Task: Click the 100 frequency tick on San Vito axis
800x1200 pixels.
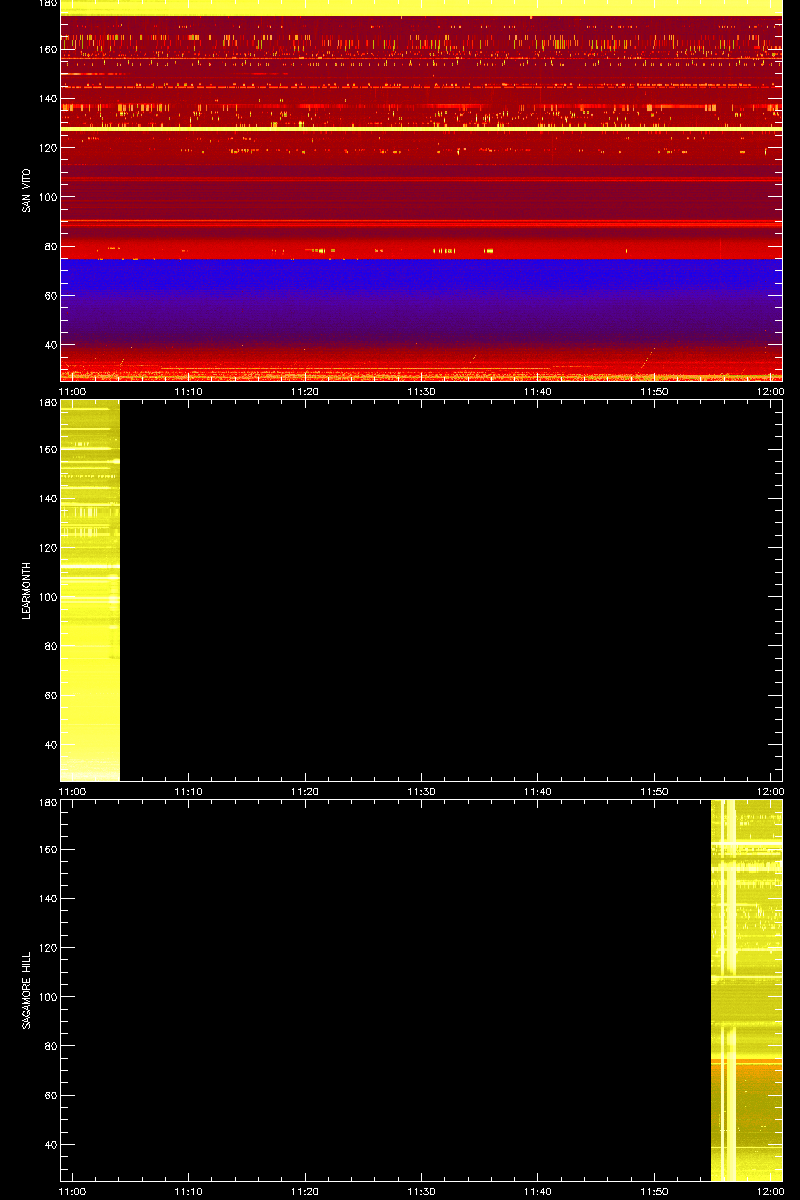Action: pos(47,197)
